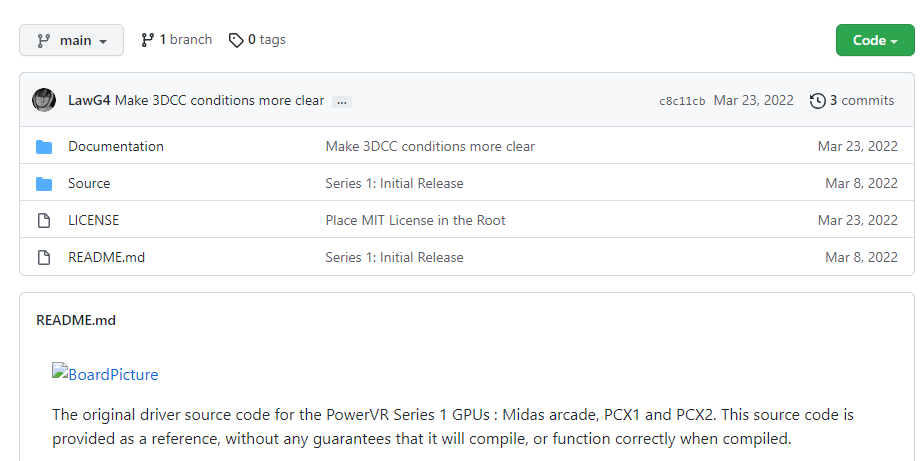Click the commits history clock icon
The width and height of the screenshot is (921, 461).
click(x=818, y=101)
